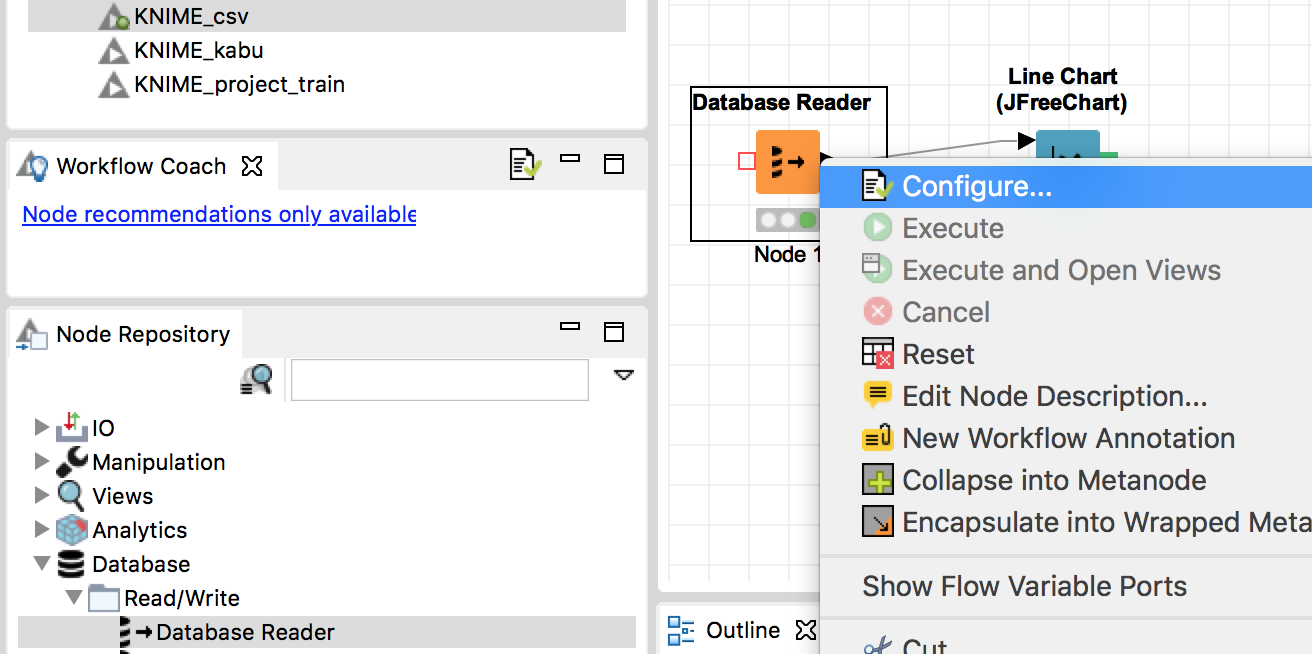This screenshot has height=654, width=1312.
Task: Click Node Repository tab icon
Action: [32, 334]
